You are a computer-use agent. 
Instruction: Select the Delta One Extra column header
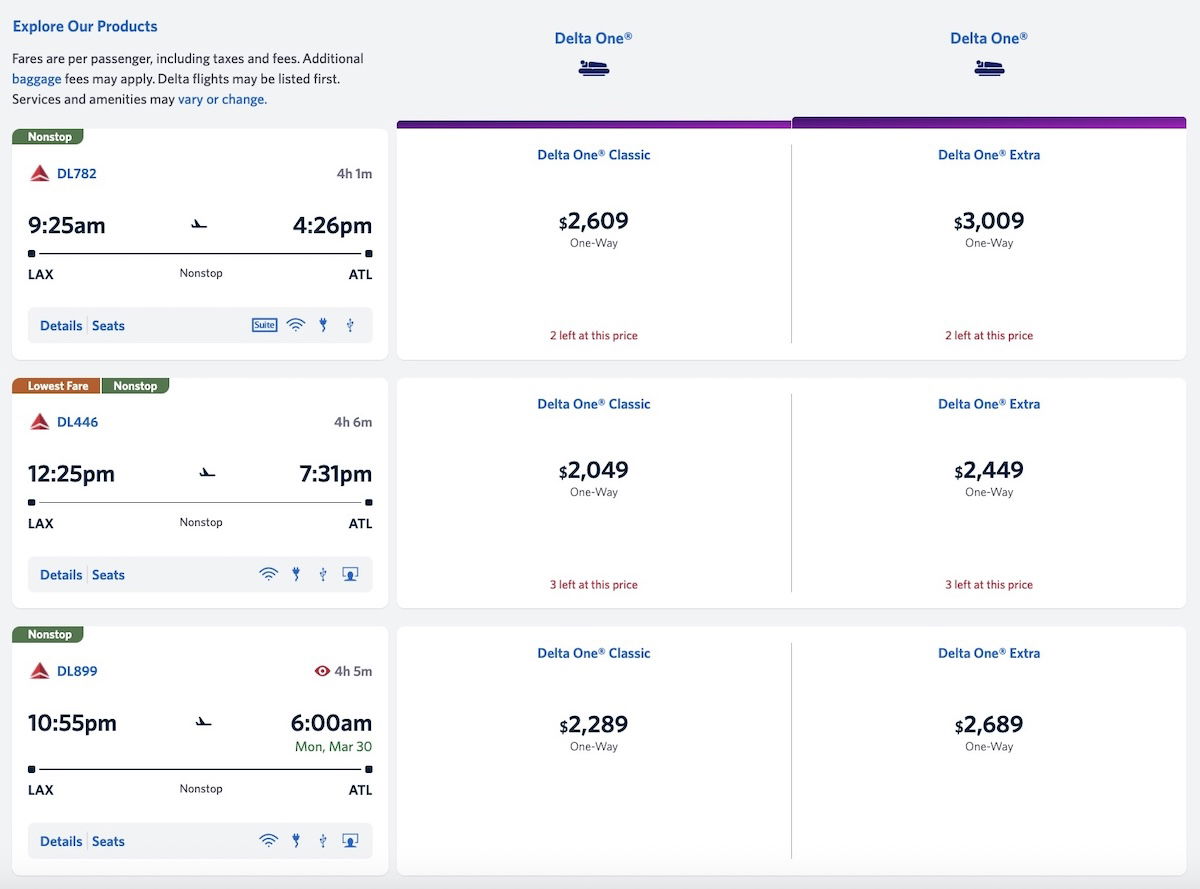(989, 155)
